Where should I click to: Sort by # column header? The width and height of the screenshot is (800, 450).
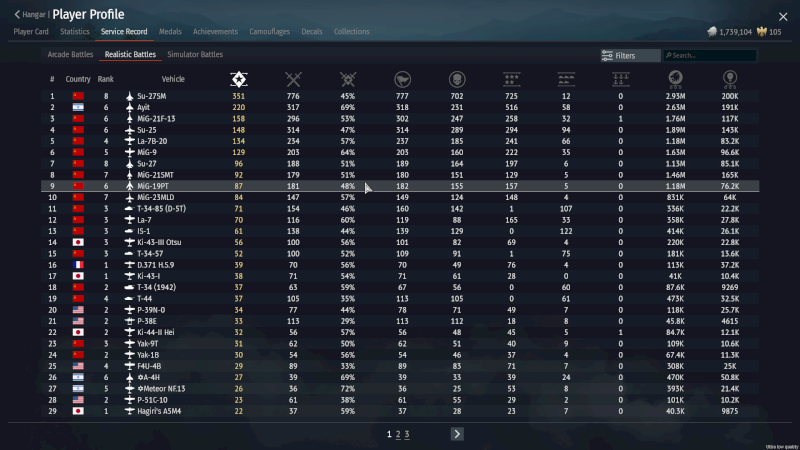[x=52, y=79]
